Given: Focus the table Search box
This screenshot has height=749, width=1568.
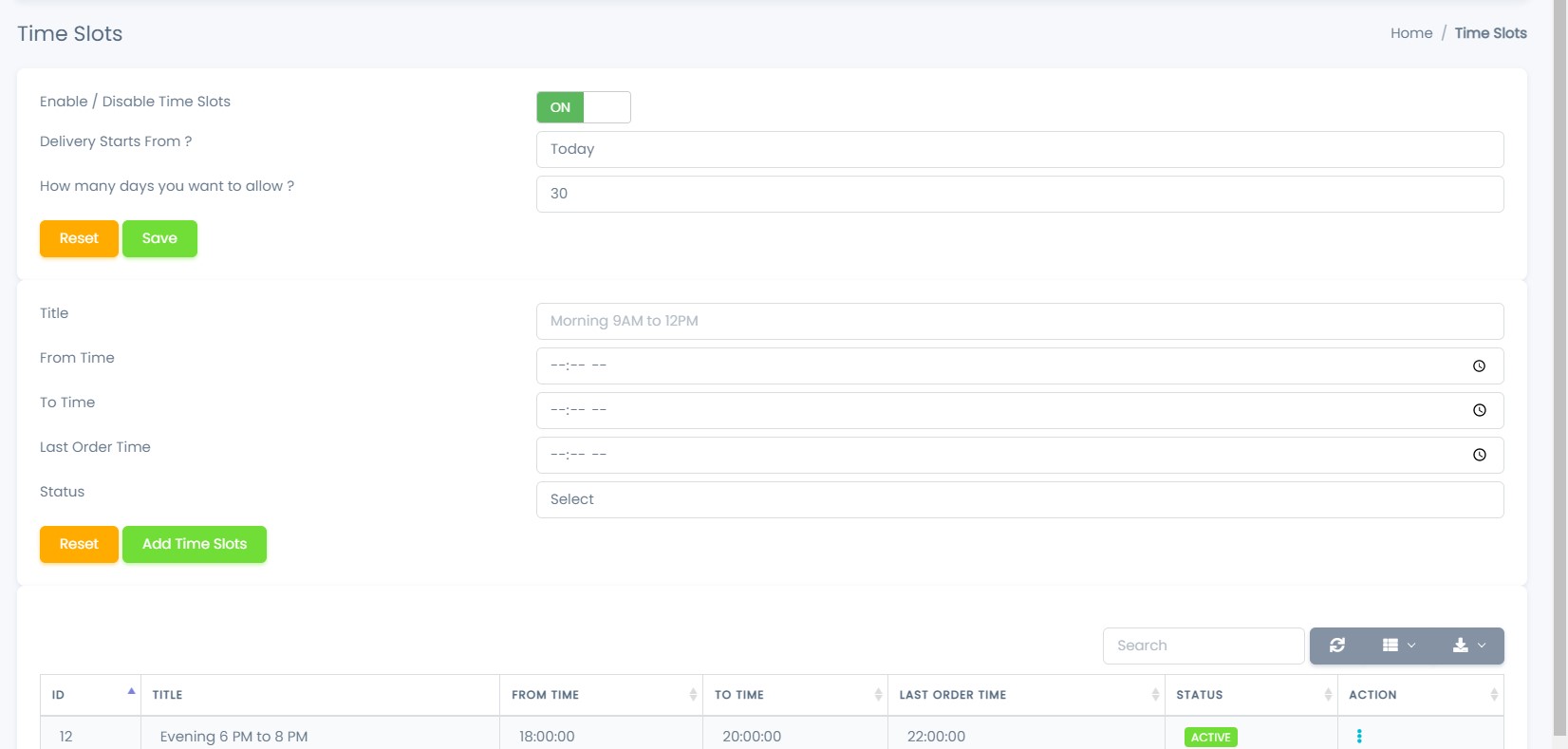Looking at the screenshot, I should coord(1203,646).
